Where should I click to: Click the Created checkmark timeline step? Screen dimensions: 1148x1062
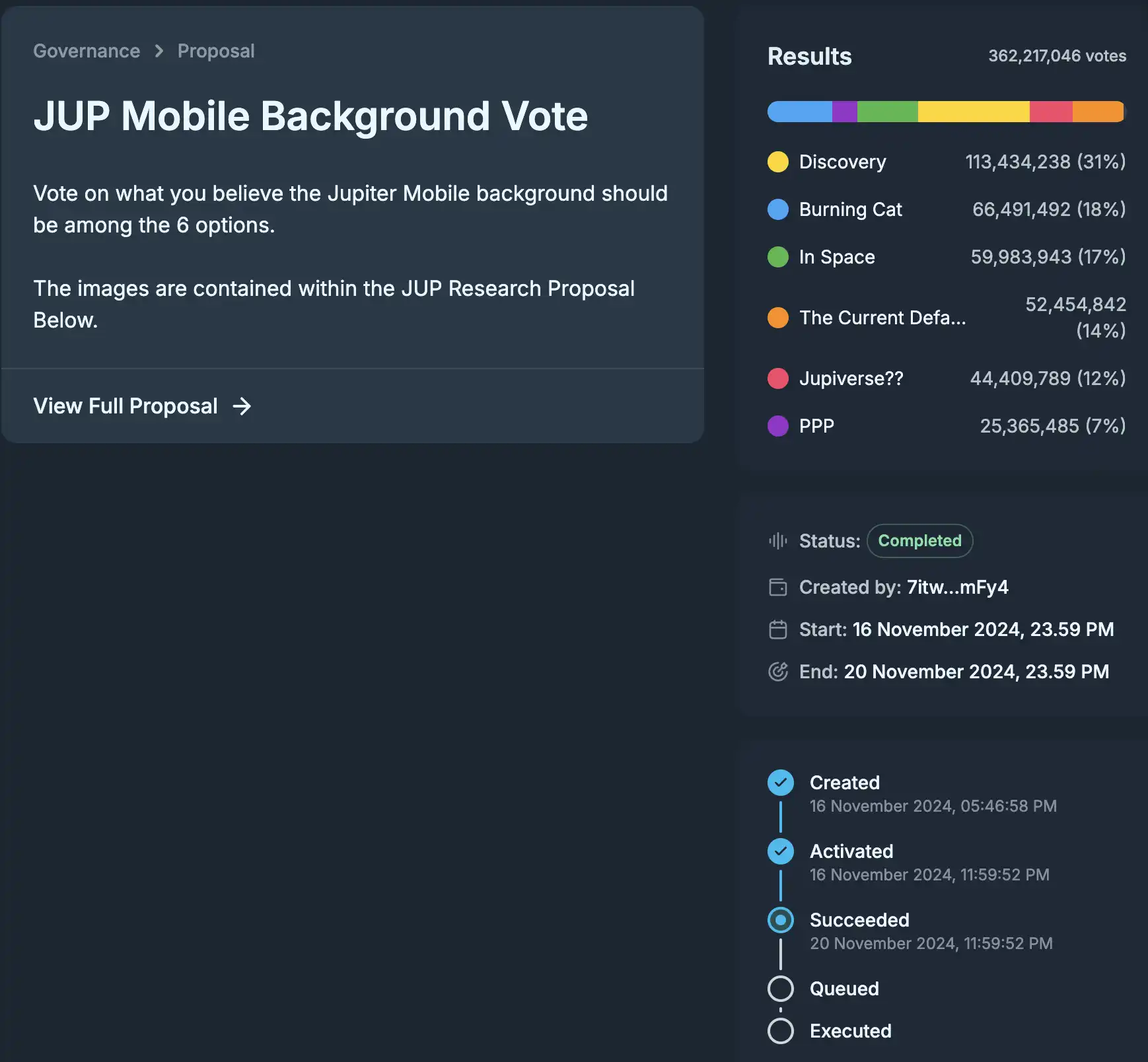tap(781, 783)
